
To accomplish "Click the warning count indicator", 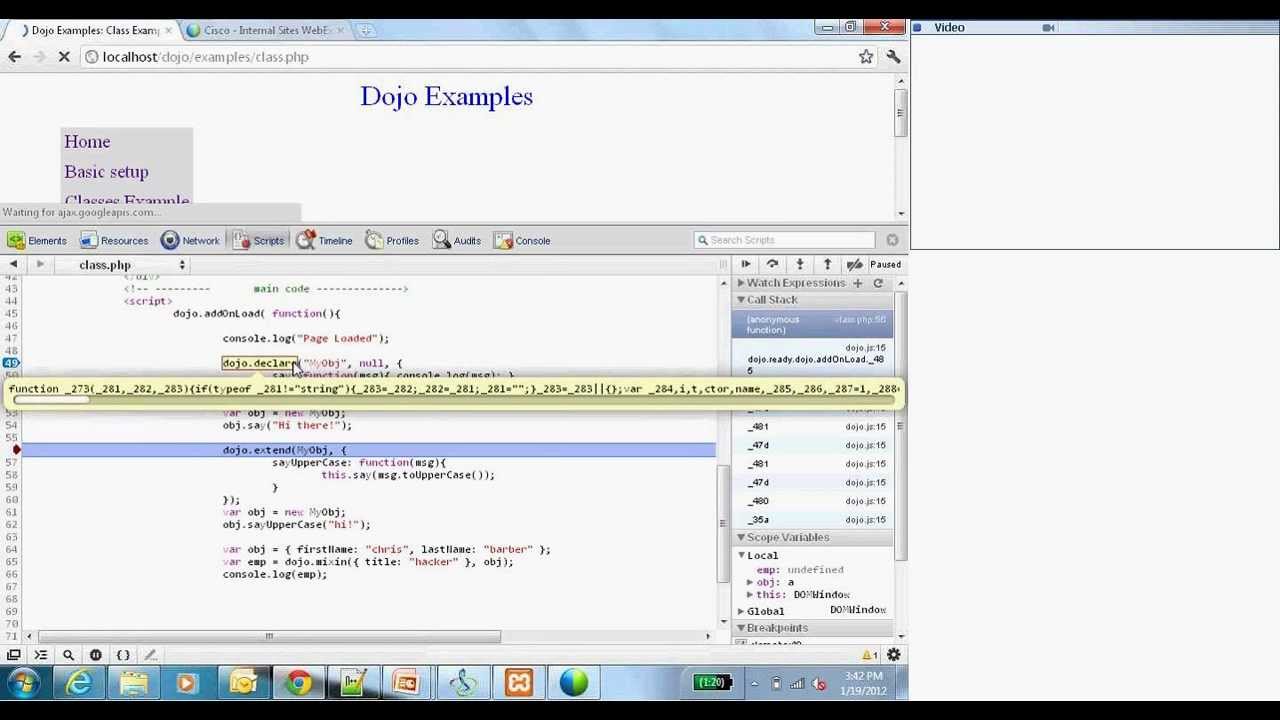I will [x=870, y=655].
